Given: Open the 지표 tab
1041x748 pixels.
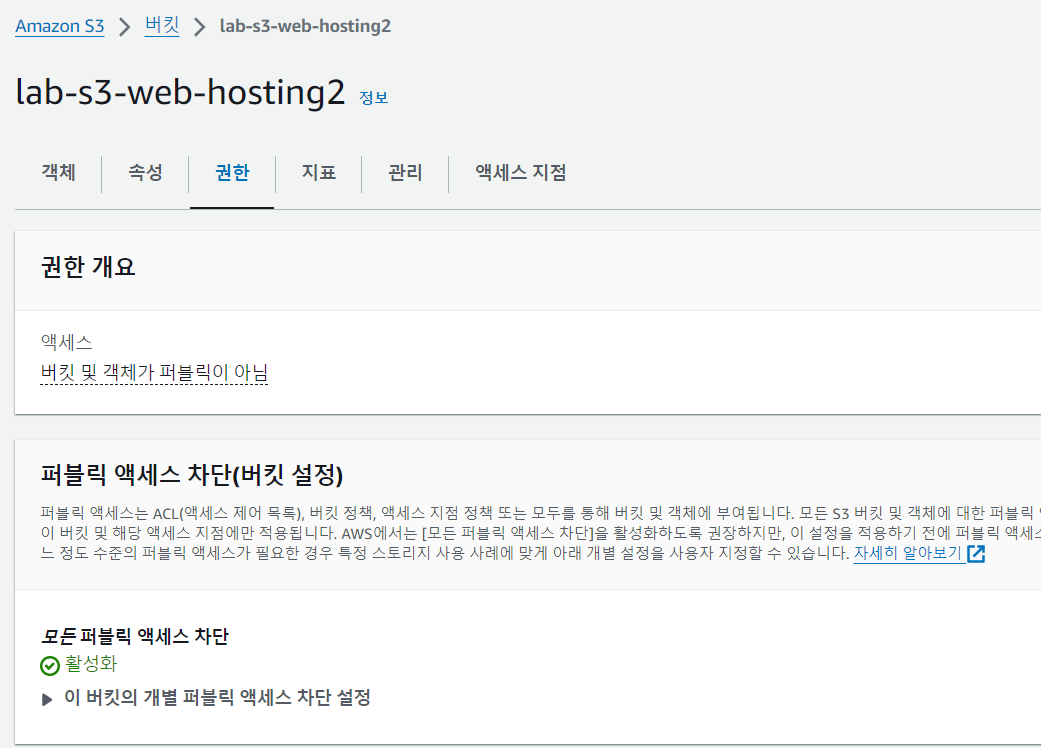Looking at the screenshot, I should click(319, 173).
